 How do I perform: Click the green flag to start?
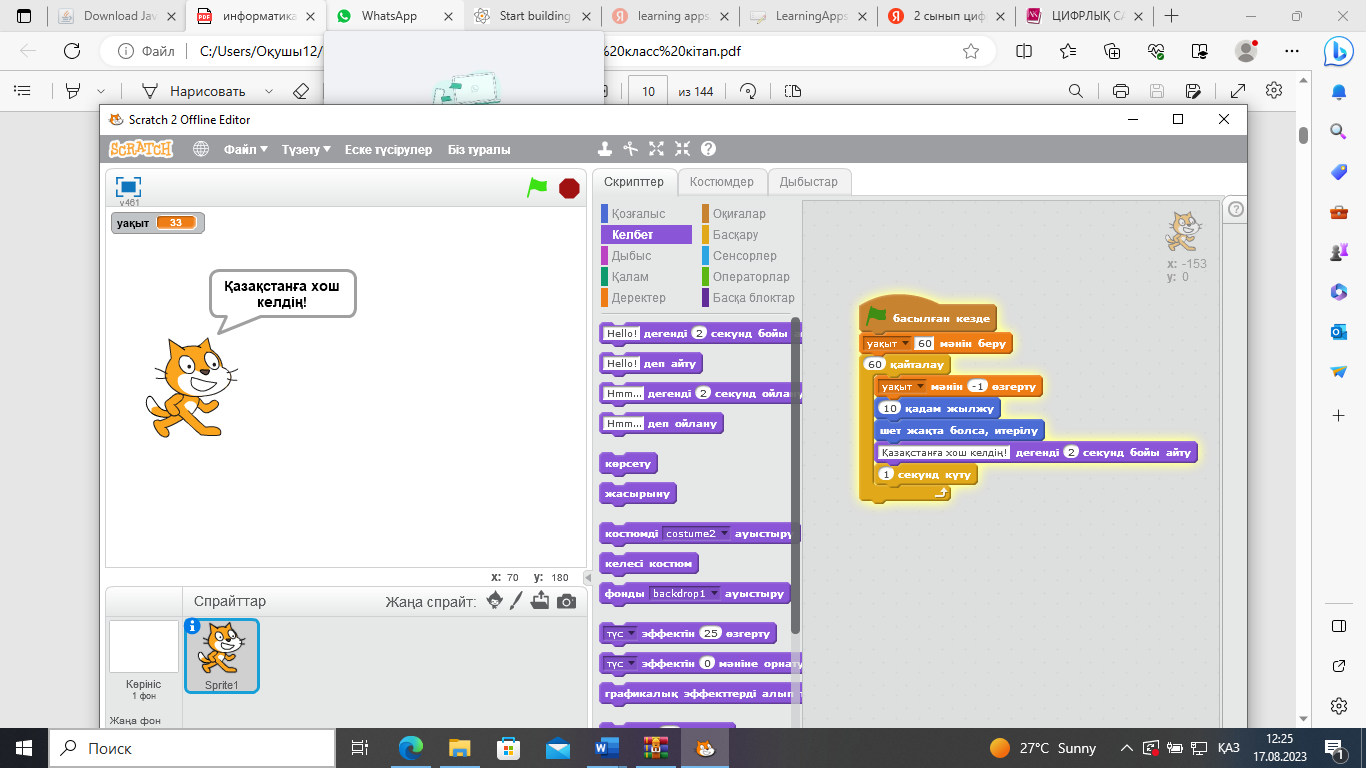coord(538,187)
